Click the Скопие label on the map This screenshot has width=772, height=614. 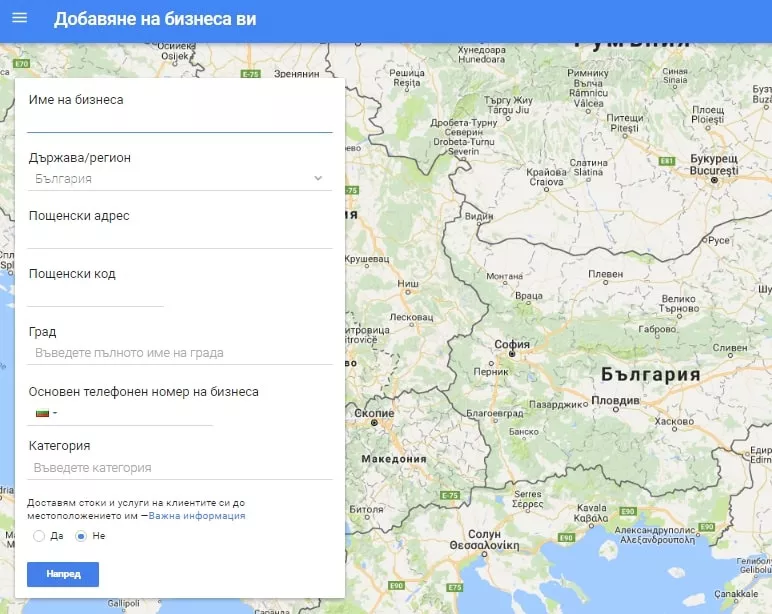coord(374,413)
